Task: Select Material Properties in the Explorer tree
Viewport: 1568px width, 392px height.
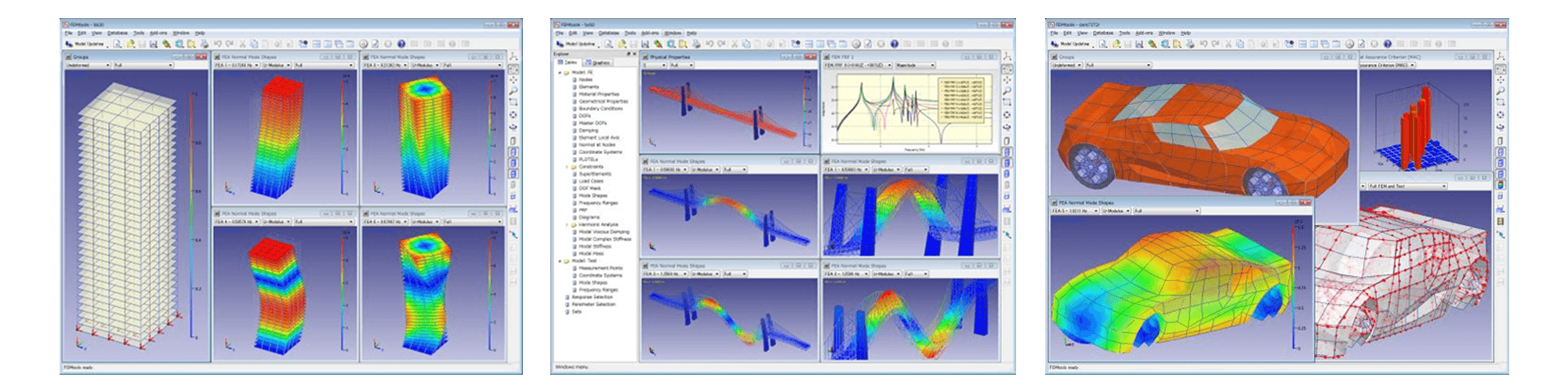Action: click(598, 94)
